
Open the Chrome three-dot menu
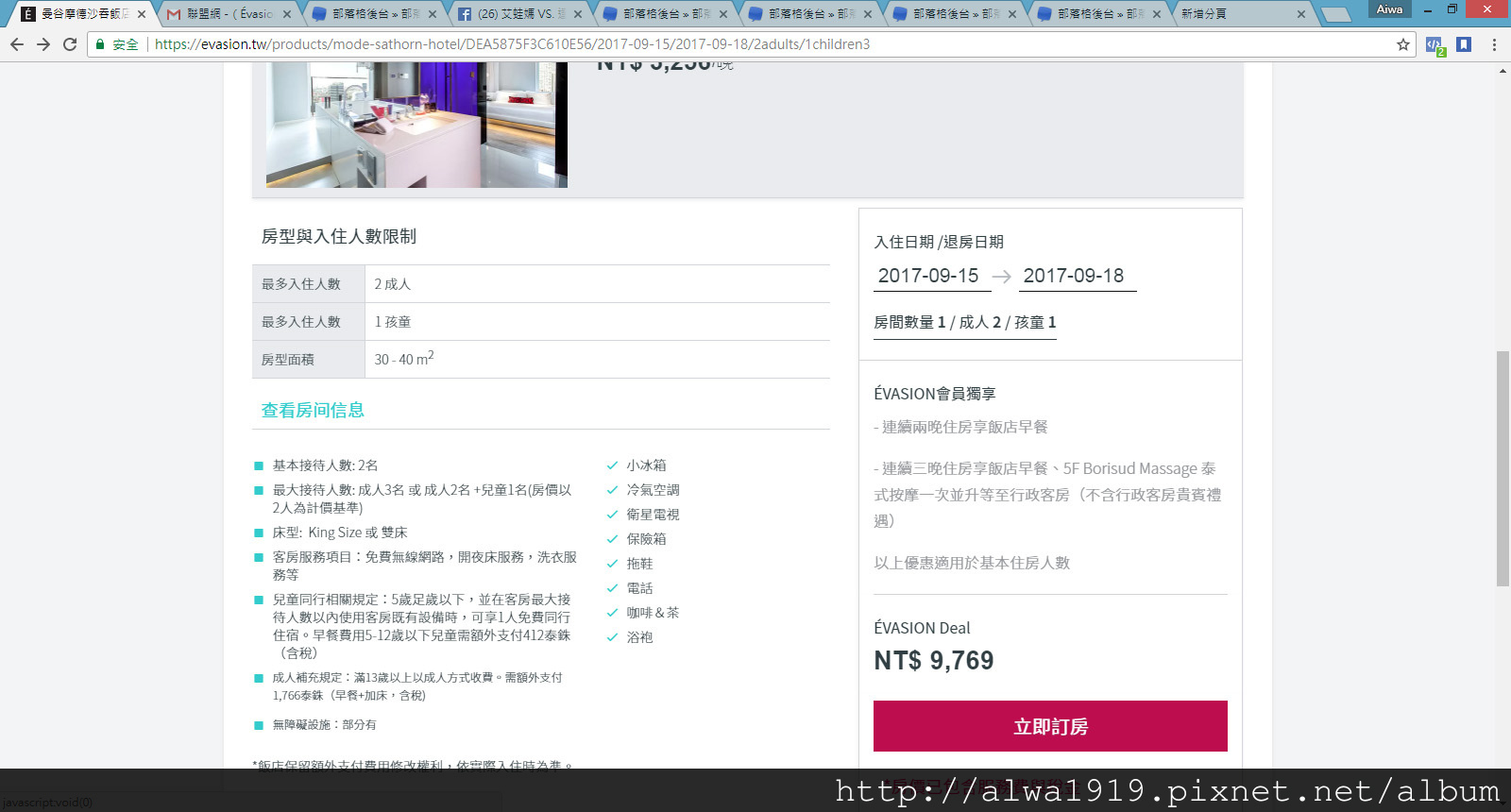(x=1494, y=44)
